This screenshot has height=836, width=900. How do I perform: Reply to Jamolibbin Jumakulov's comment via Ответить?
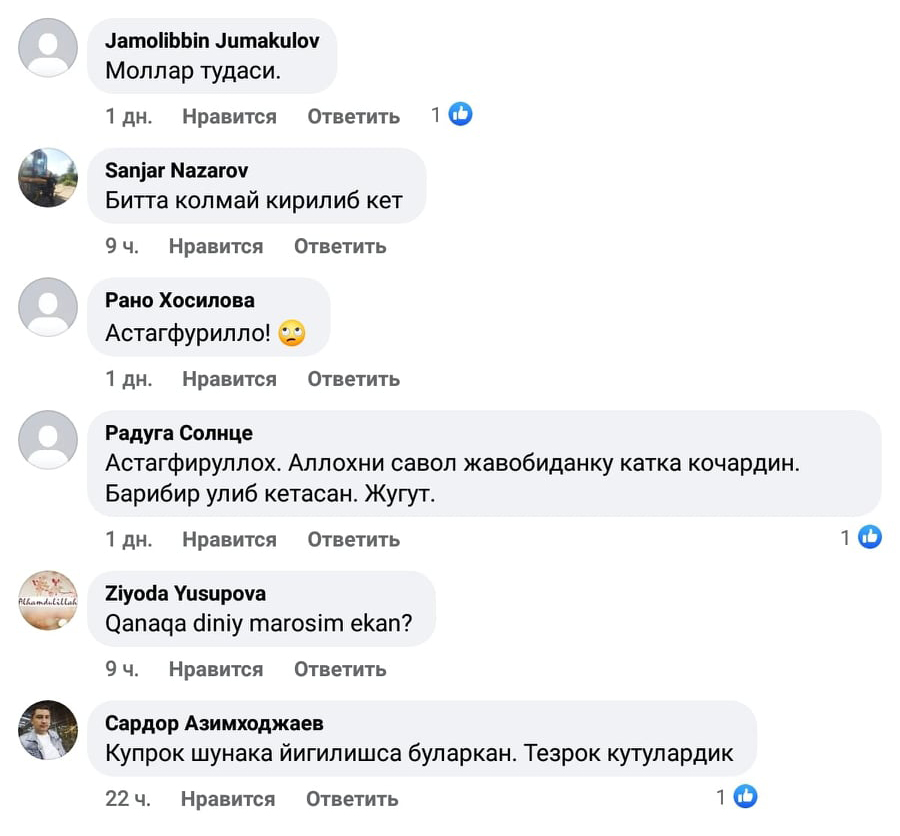click(353, 116)
